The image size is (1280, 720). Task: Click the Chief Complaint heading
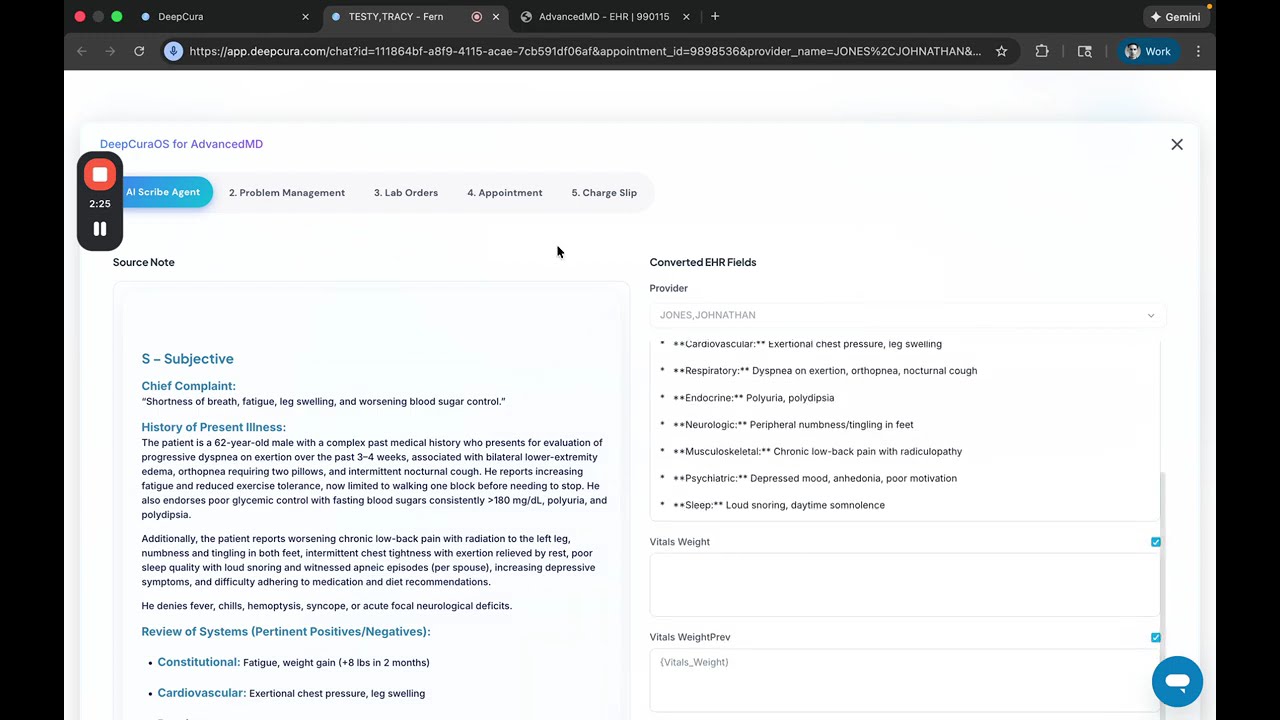point(189,386)
